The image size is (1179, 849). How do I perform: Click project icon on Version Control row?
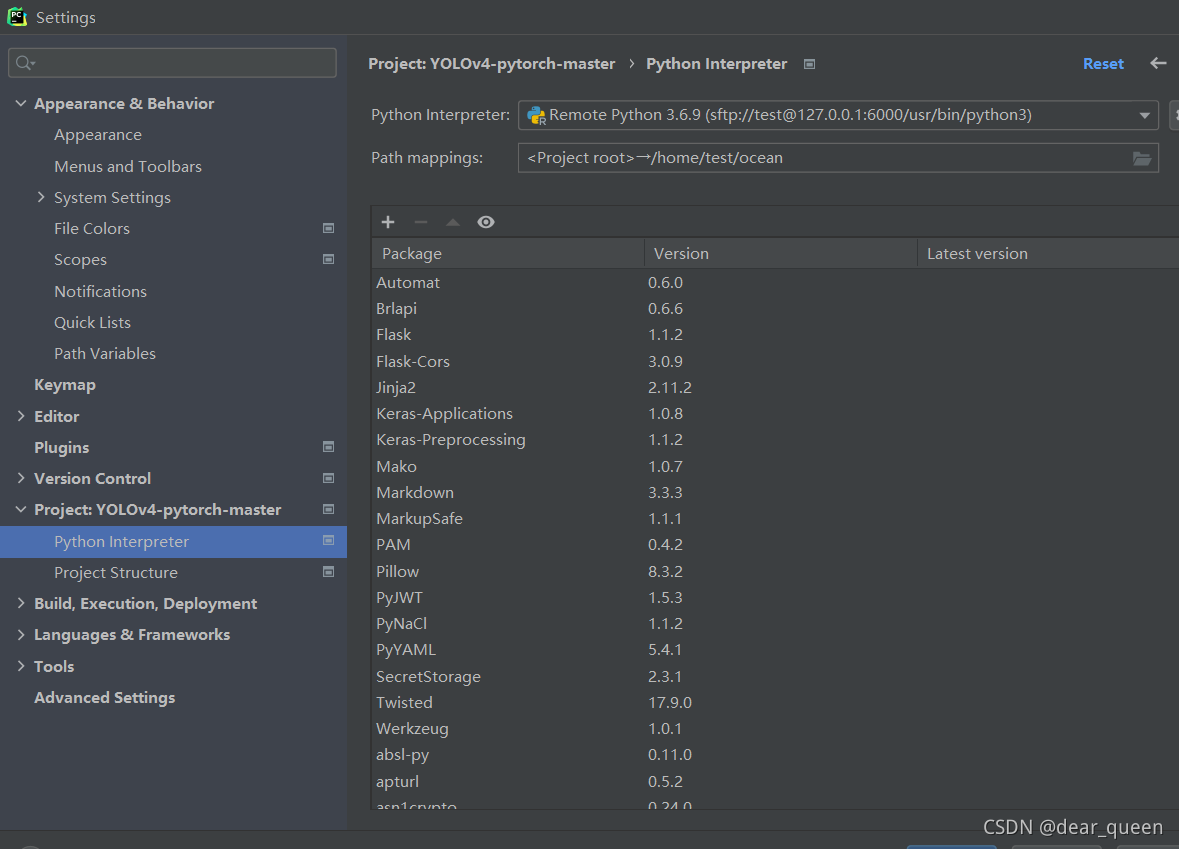tap(329, 478)
